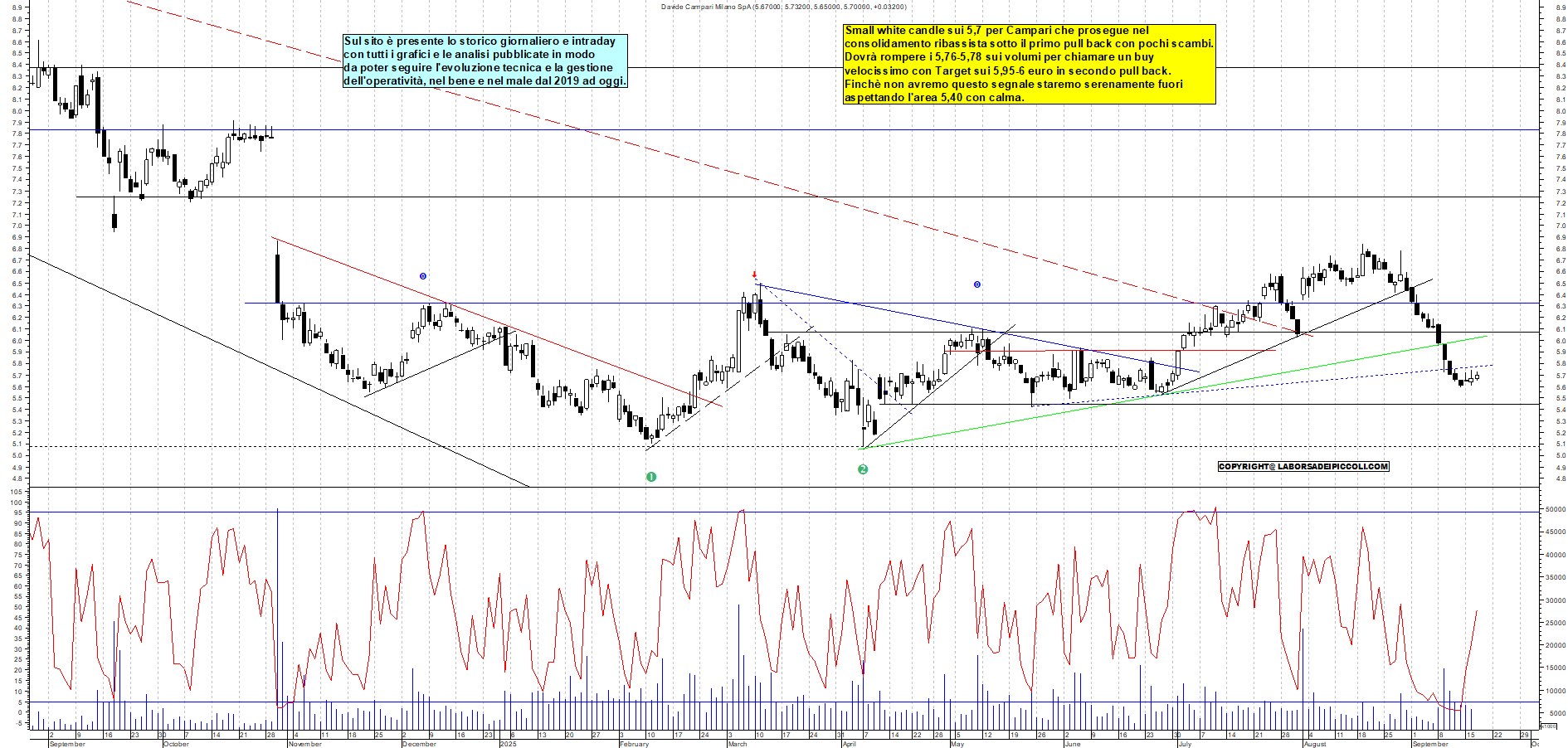Click the 'August' label on the time axis
This screenshot has height=748, width=1568.
1315,744
